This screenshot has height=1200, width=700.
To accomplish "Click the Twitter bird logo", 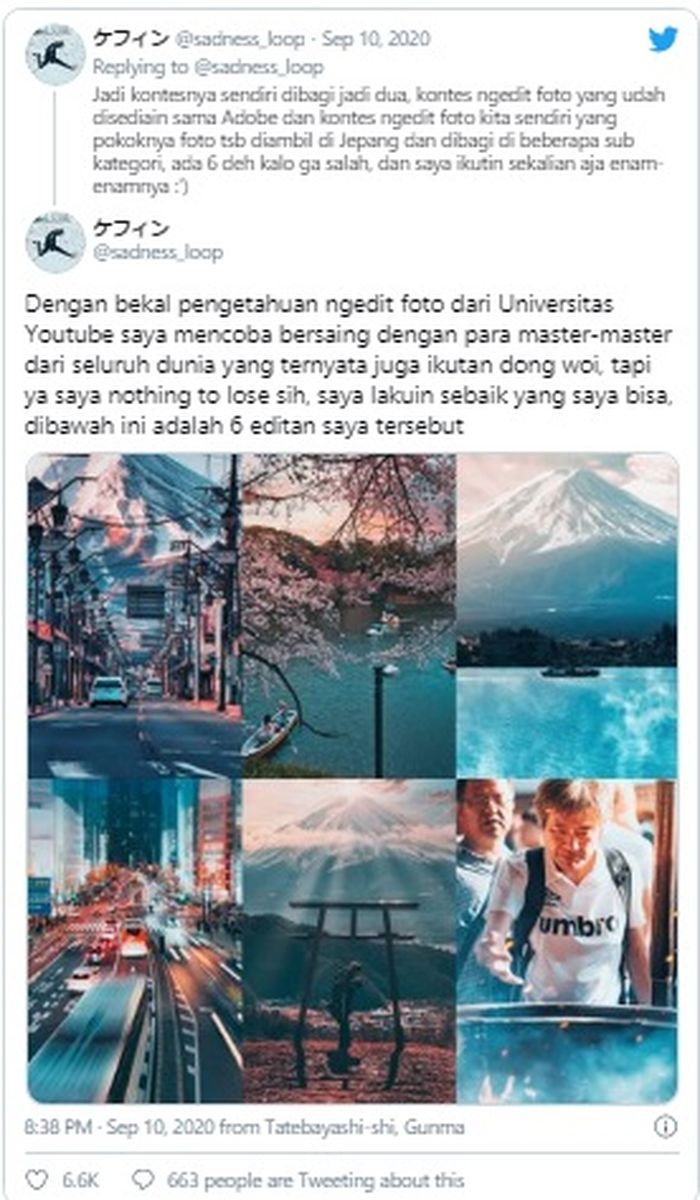I will (x=663, y=39).
